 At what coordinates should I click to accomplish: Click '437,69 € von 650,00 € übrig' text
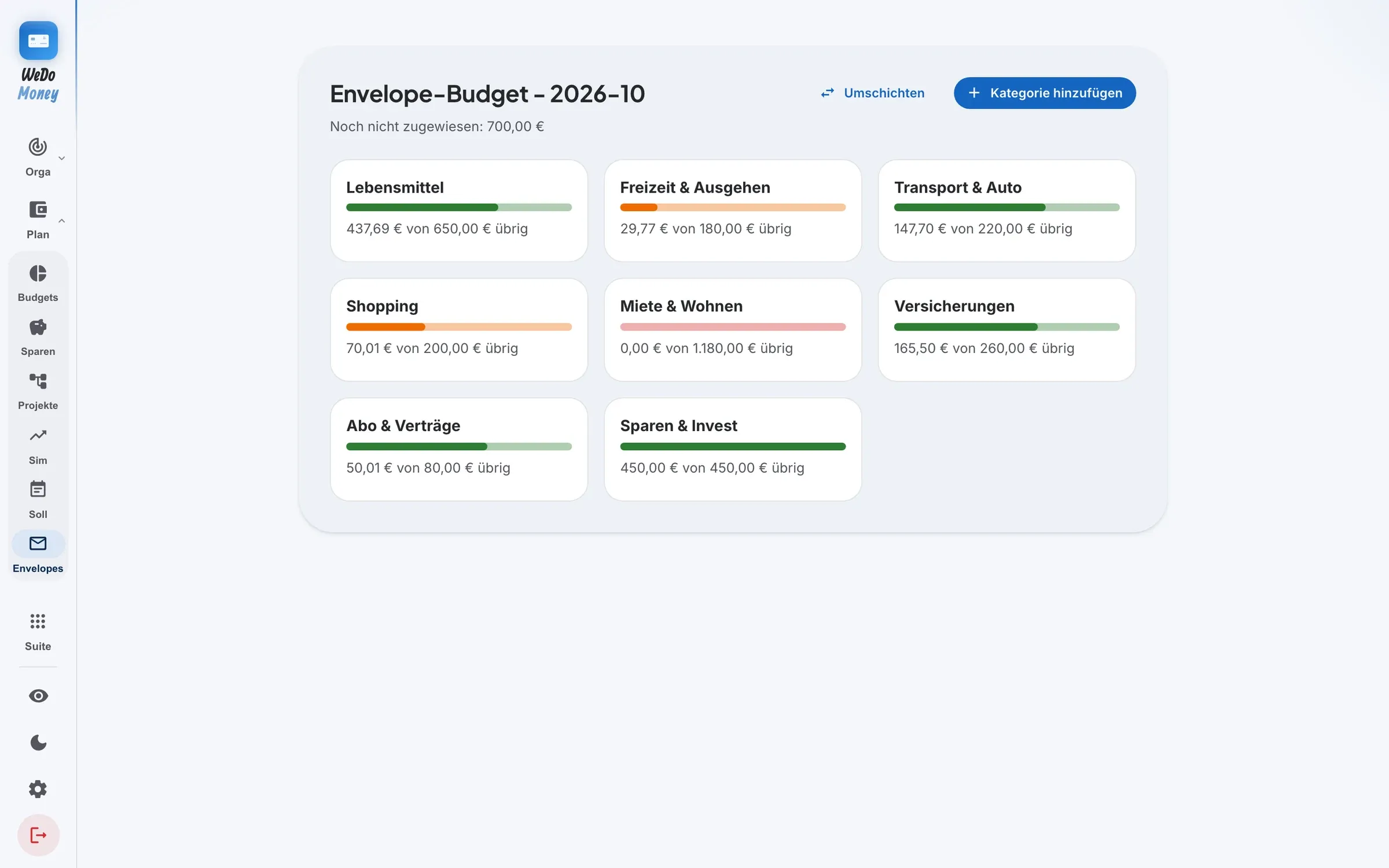(x=437, y=229)
